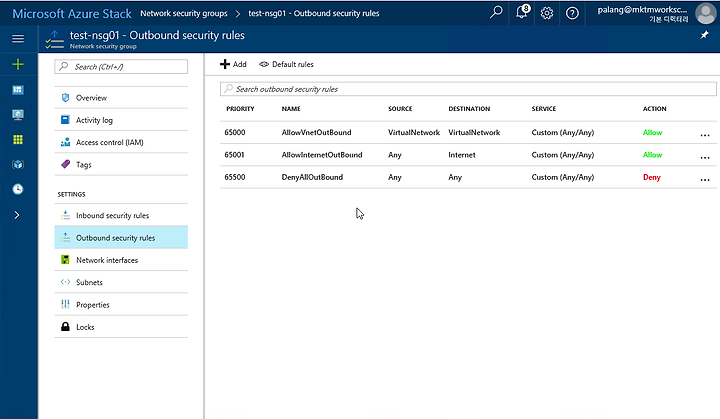Open the All resources grid icon
720x419 pixels.
tap(18, 140)
